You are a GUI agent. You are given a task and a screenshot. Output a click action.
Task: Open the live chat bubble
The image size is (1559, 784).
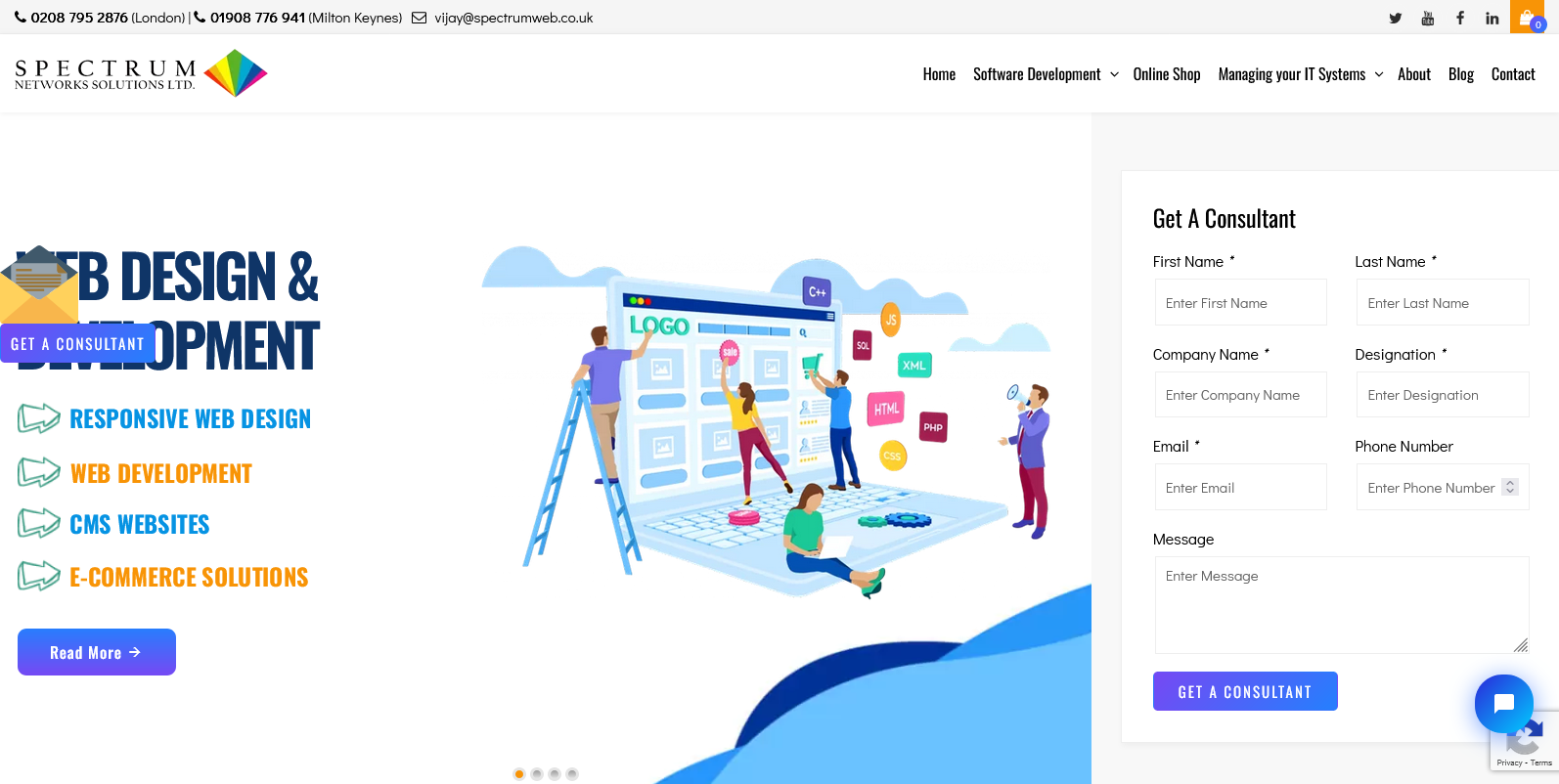pyautogui.click(x=1503, y=703)
